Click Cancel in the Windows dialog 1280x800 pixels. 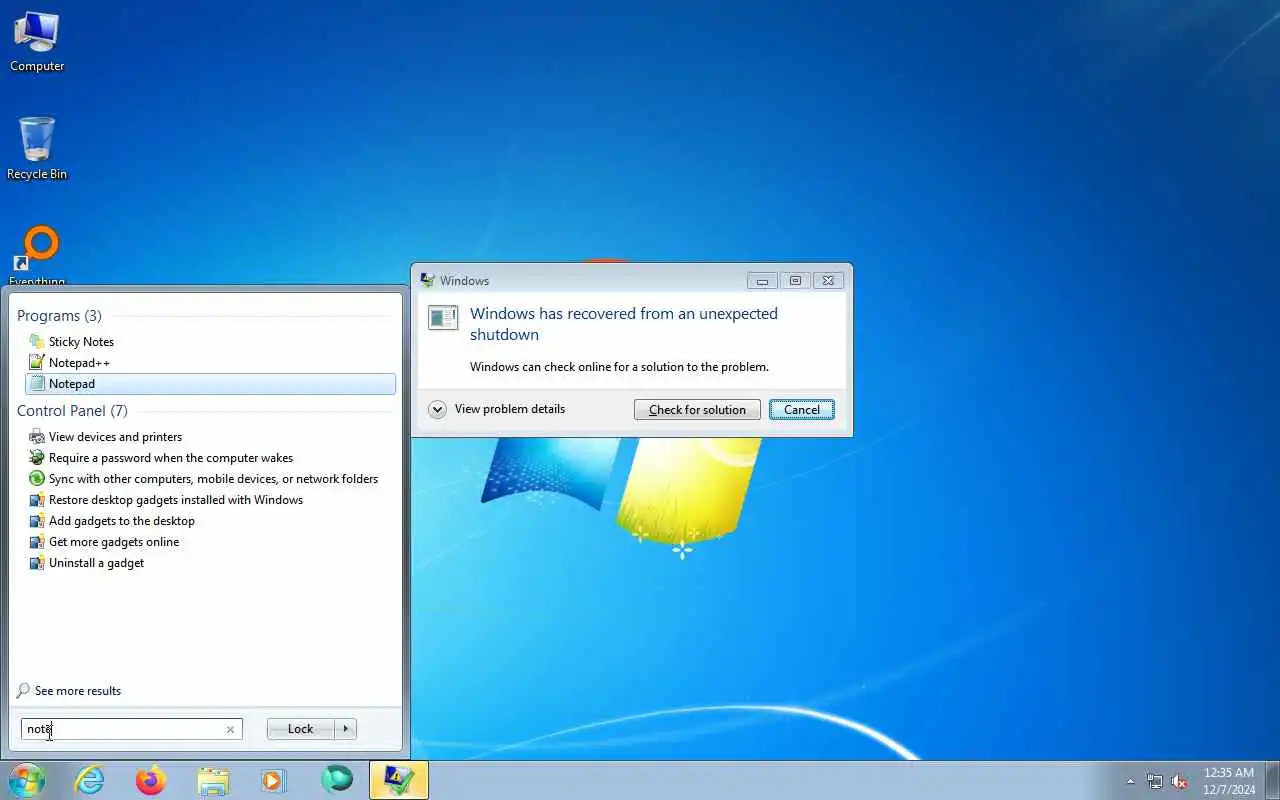[802, 409]
